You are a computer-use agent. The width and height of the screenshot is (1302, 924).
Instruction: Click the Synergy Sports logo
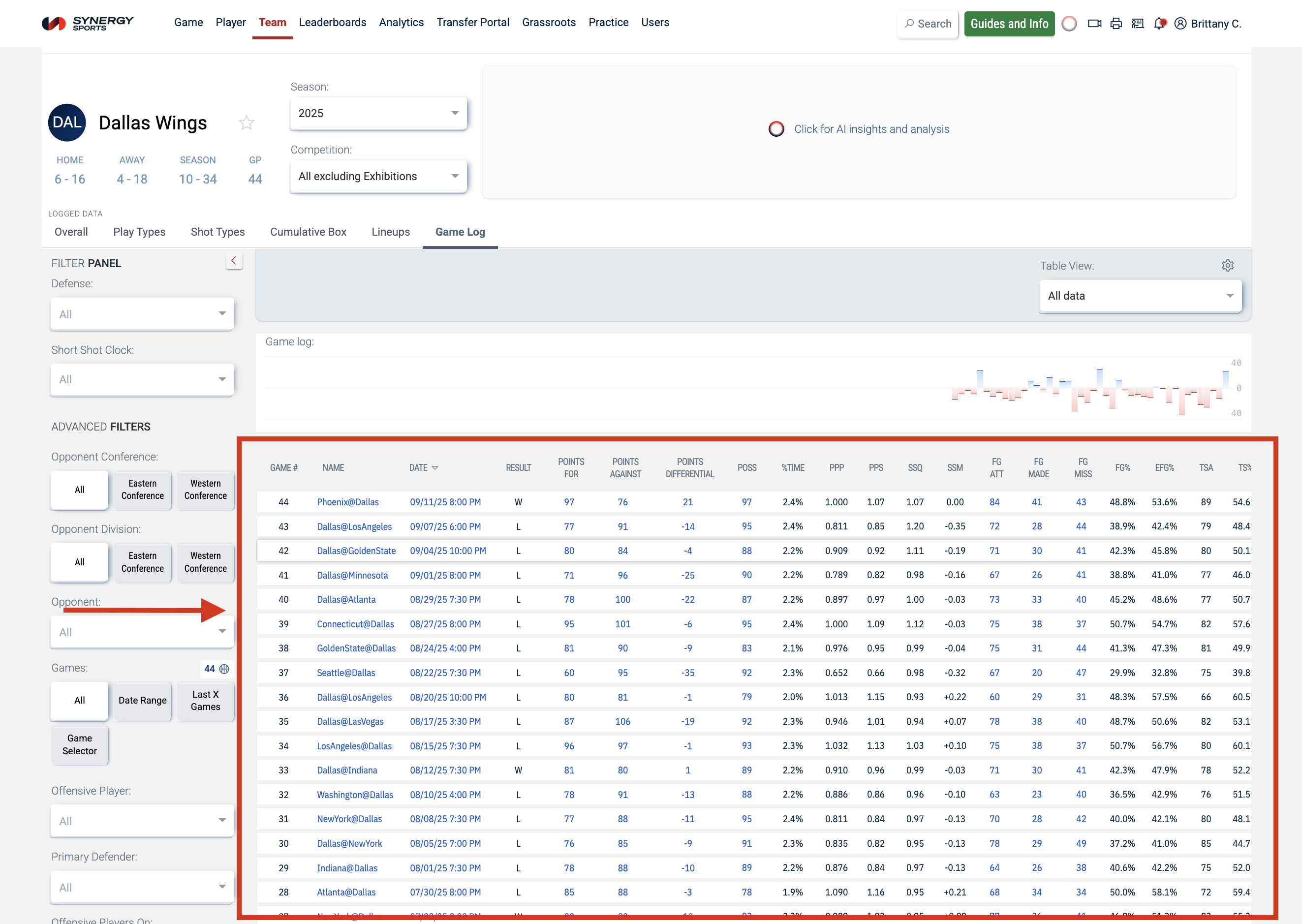pos(88,23)
